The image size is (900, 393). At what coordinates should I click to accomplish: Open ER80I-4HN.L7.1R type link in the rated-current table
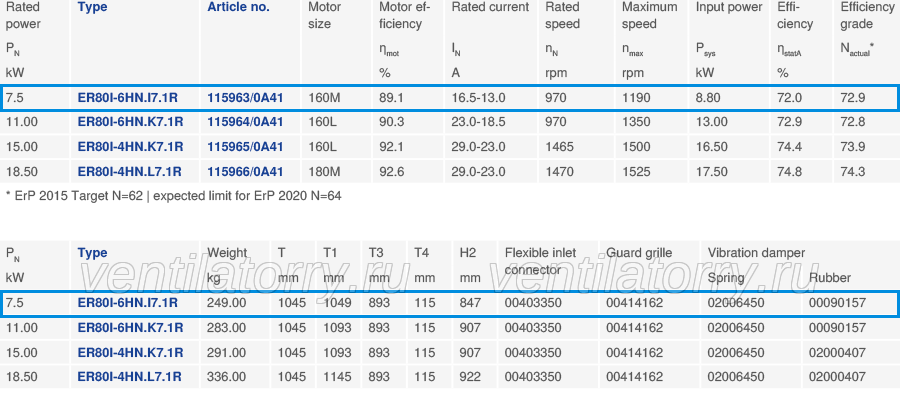coord(130,172)
